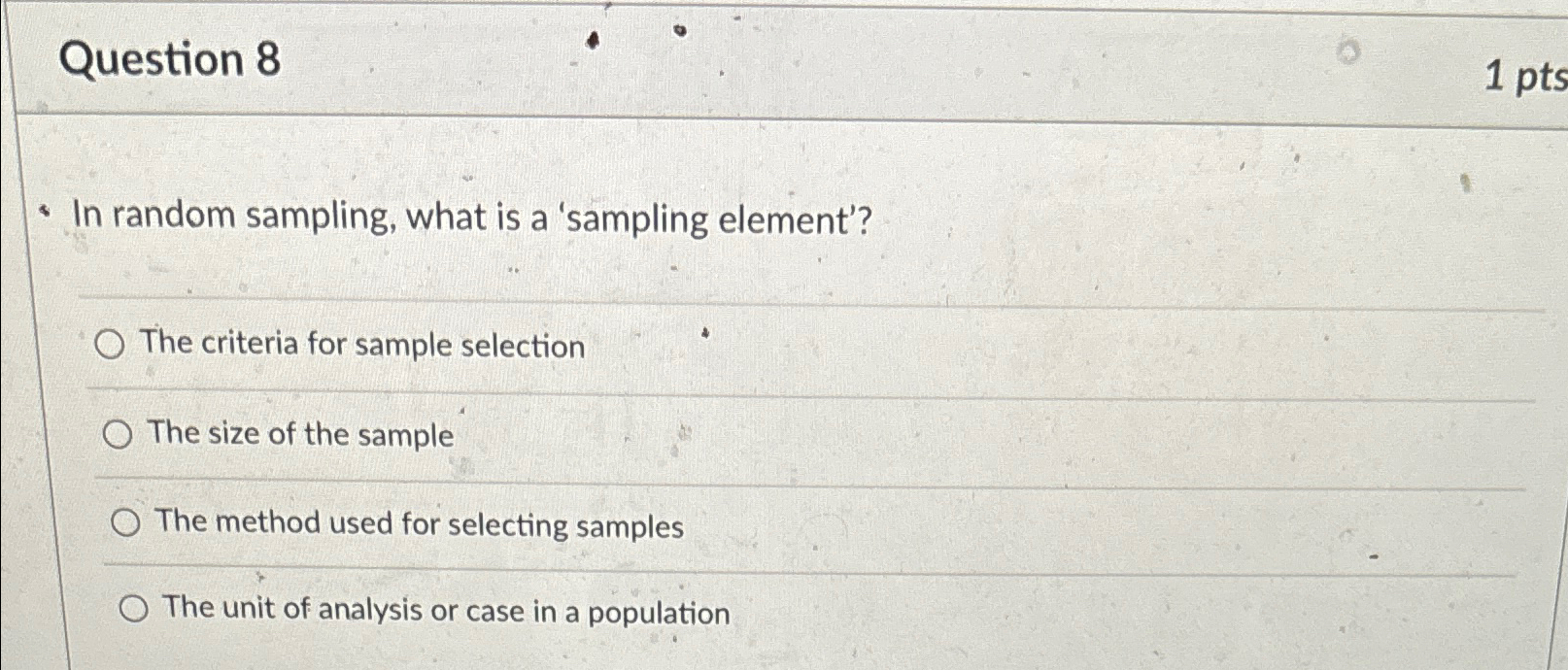Select the radio button for 'The method used for selecting samples'
The height and width of the screenshot is (670, 1568).
coord(124,522)
